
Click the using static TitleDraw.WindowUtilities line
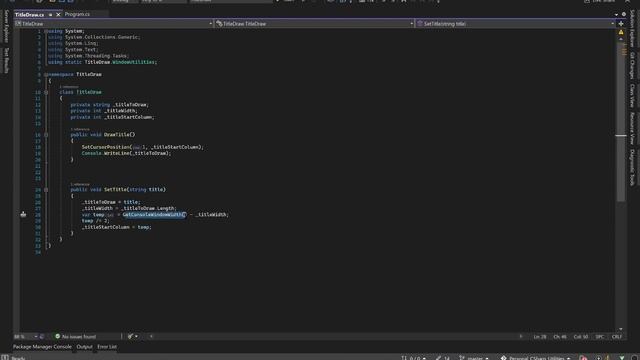102,62
